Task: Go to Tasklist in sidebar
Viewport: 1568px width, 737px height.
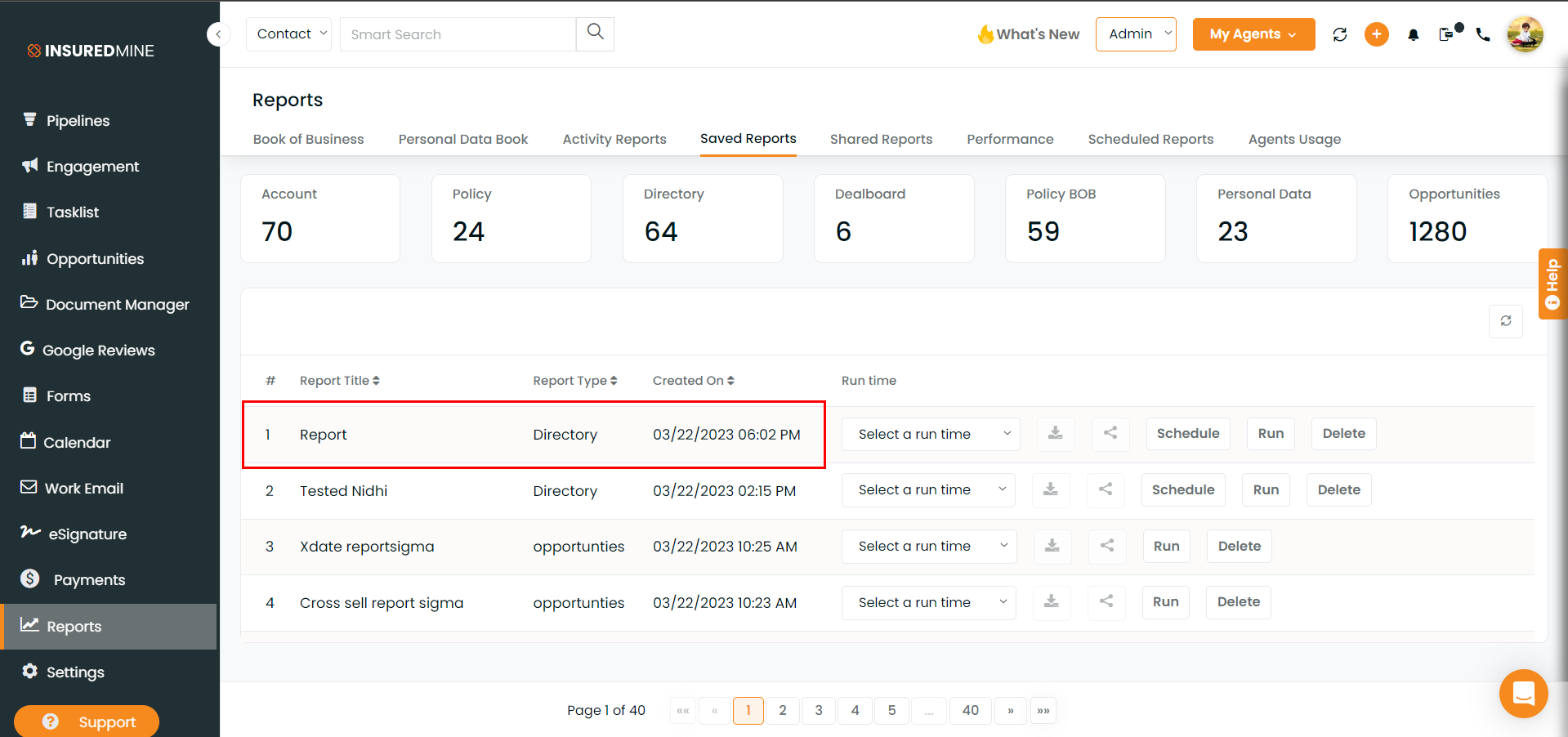Action: click(72, 212)
